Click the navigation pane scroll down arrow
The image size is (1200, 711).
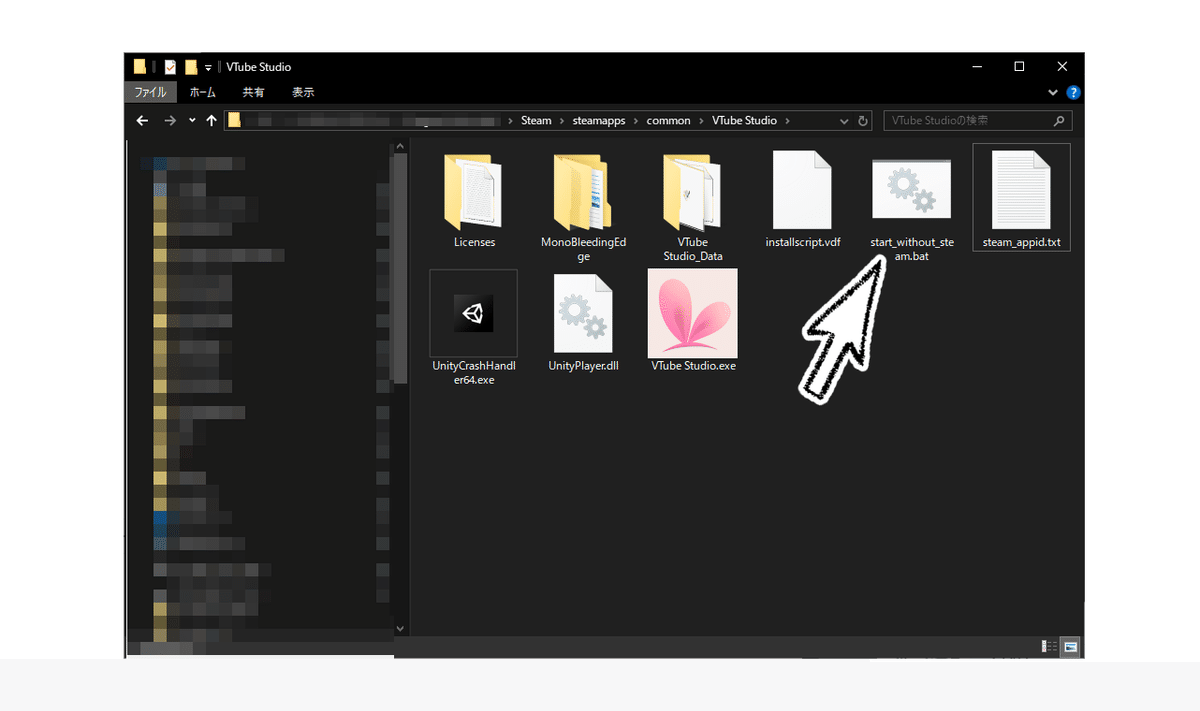[400, 629]
